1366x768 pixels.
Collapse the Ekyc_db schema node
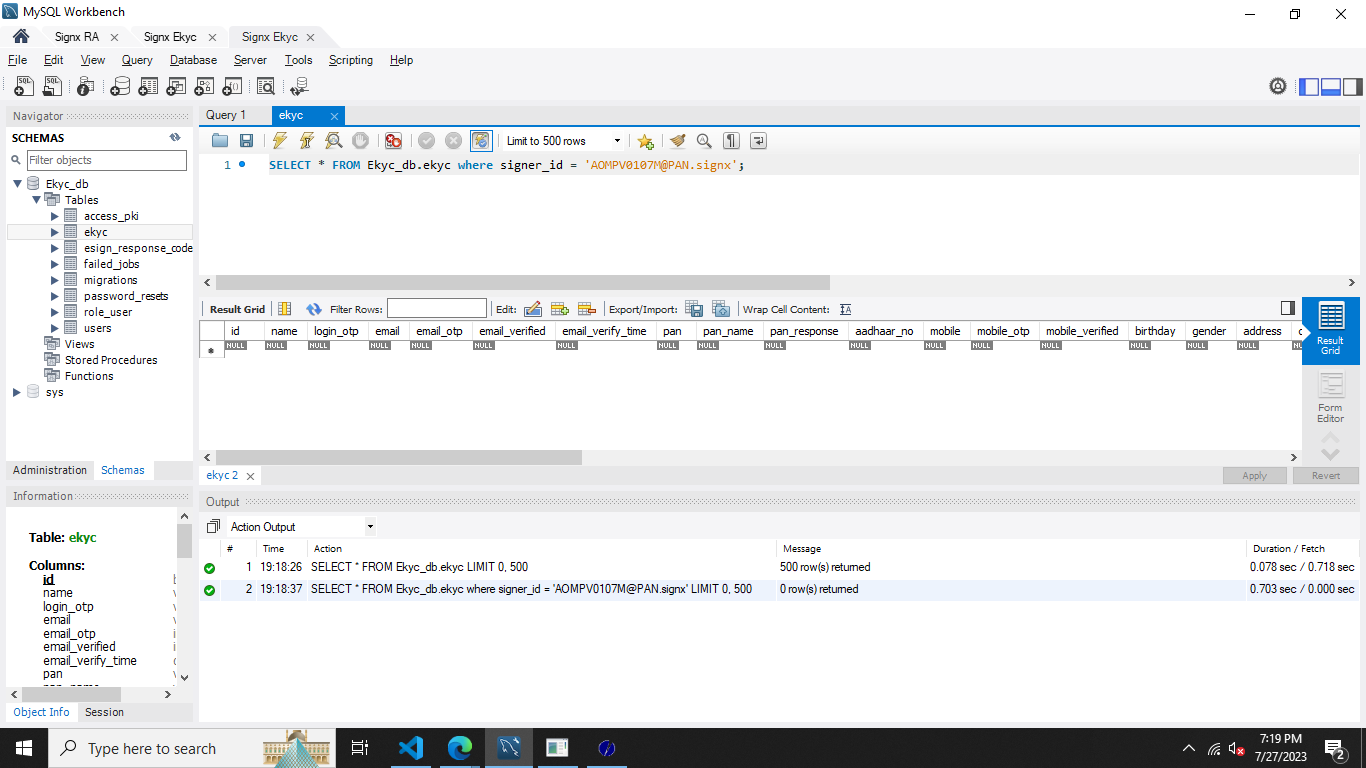(17, 184)
